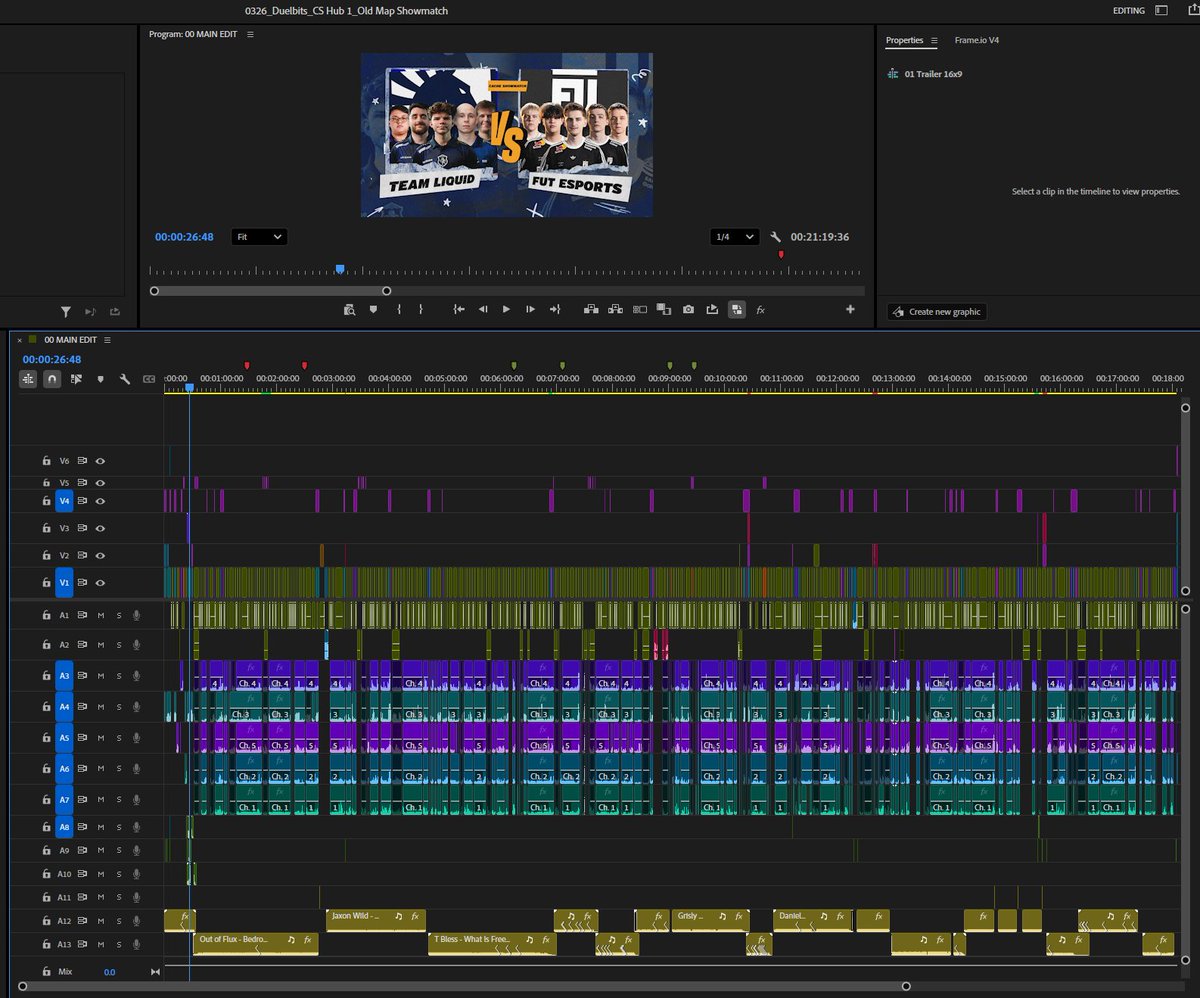Add marker using timeline toolbar marker icon
The image size is (1200, 998).
pos(100,380)
